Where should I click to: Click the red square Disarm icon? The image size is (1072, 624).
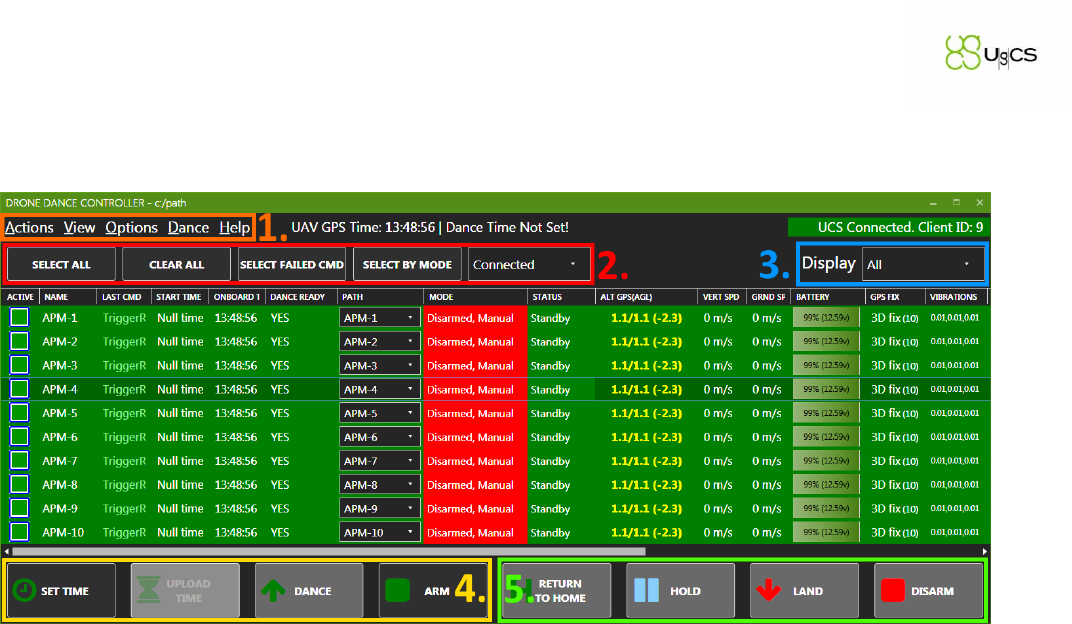click(893, 591)
